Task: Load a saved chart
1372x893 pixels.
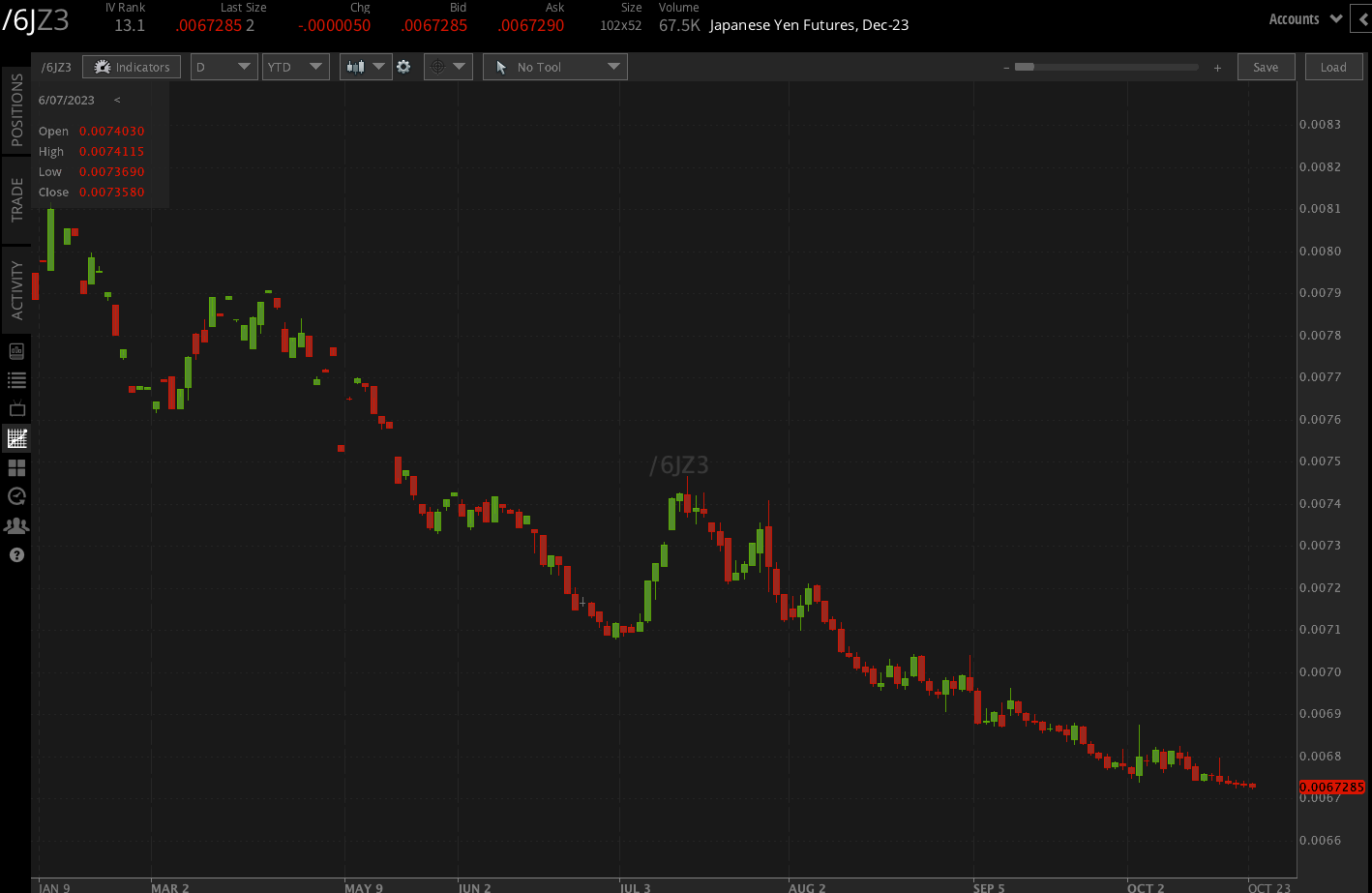Action: coord(1333,67)
